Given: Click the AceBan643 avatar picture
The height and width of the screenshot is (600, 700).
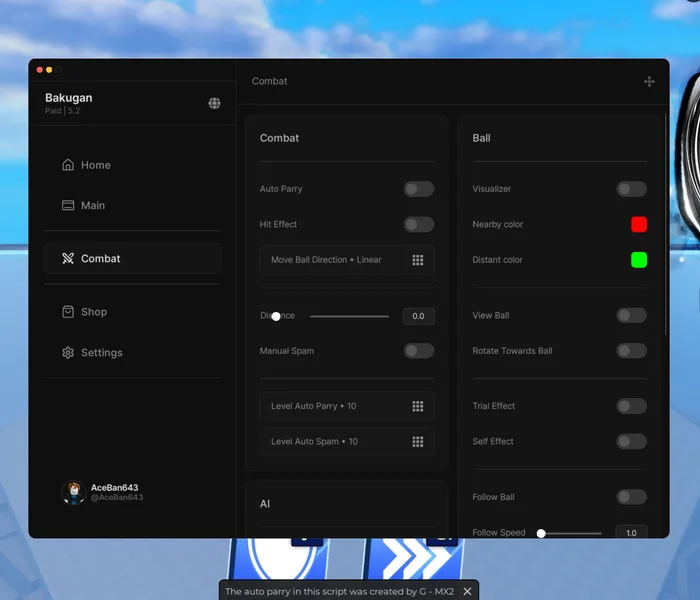Looking at the screenshot, I should [x=74, y=492].
